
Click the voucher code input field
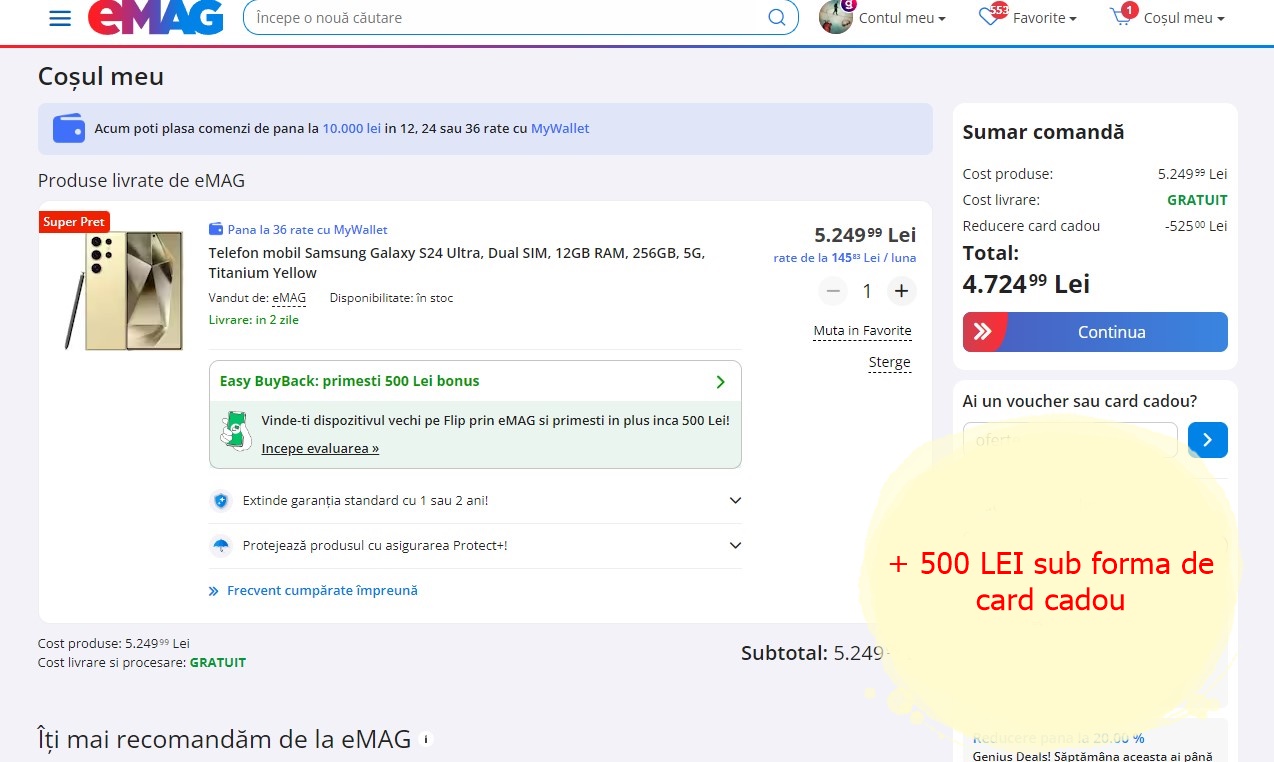point(1070,440)
